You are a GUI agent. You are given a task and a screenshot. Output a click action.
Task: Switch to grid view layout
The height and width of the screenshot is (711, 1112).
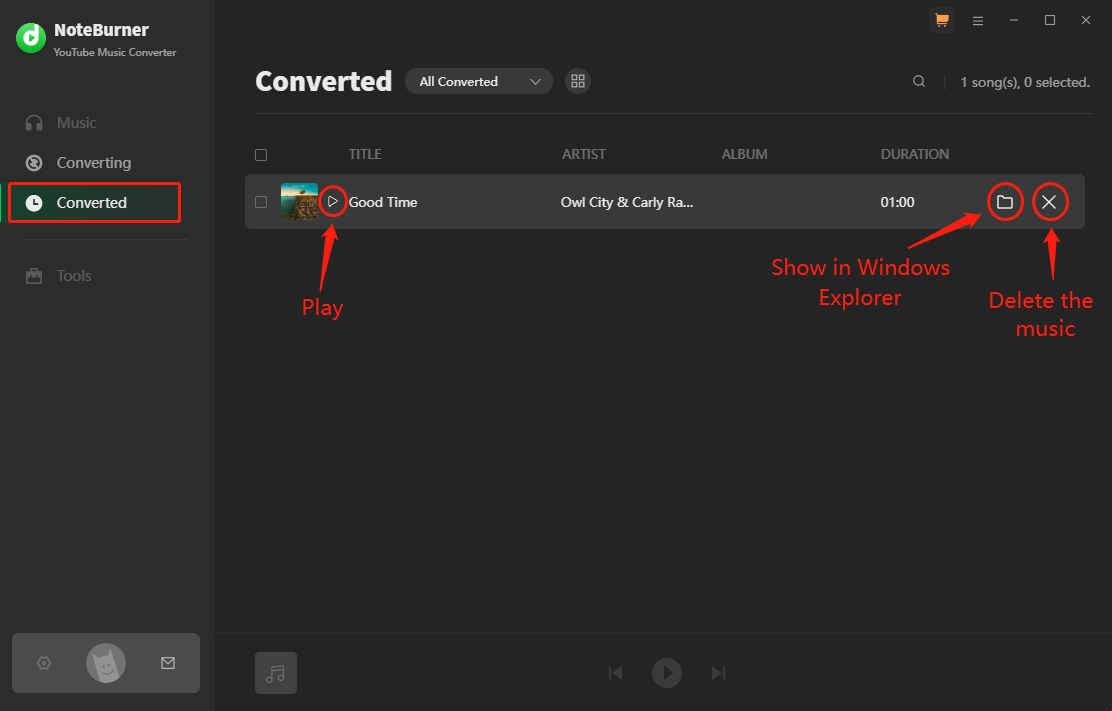578,82
